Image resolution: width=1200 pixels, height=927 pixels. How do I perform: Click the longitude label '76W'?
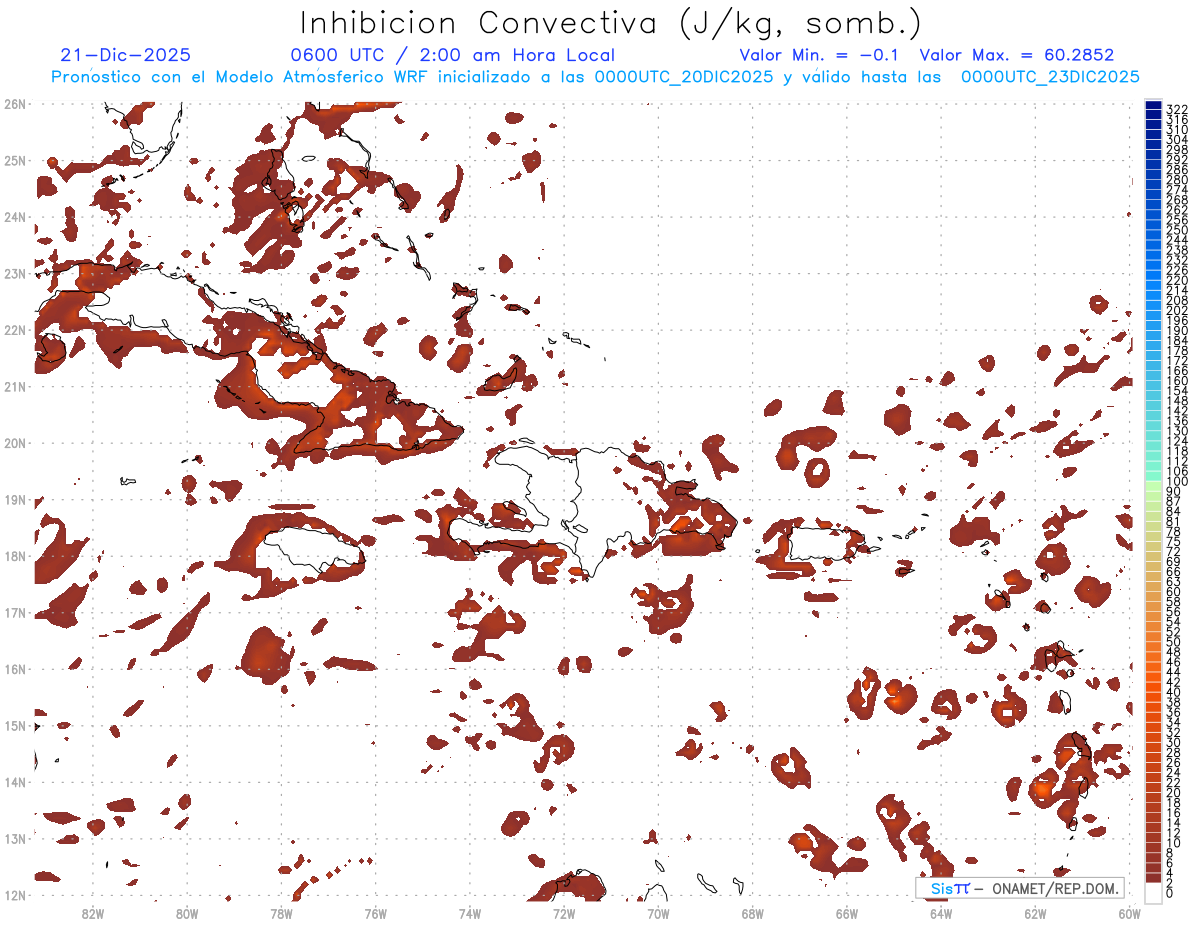coord(375,913)
